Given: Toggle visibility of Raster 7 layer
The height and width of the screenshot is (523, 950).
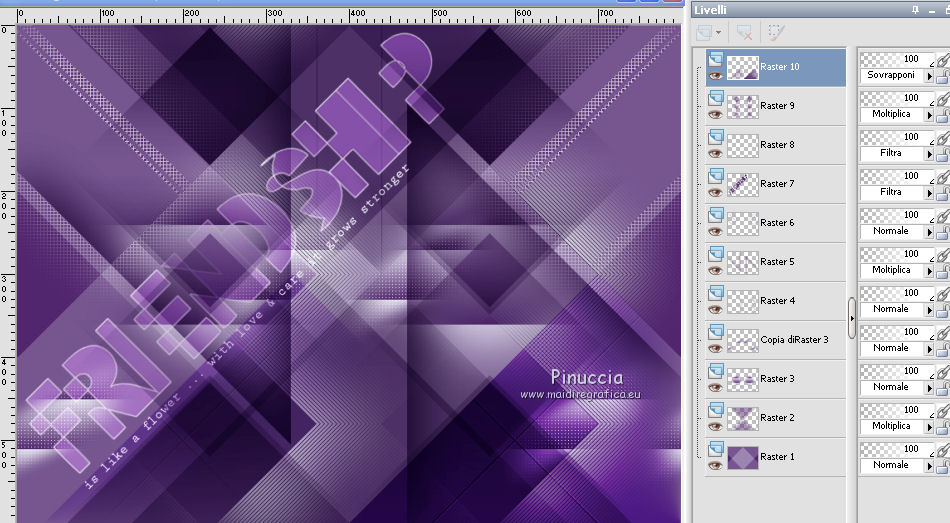Looking at the screenshot, I should tap(716, 193).
